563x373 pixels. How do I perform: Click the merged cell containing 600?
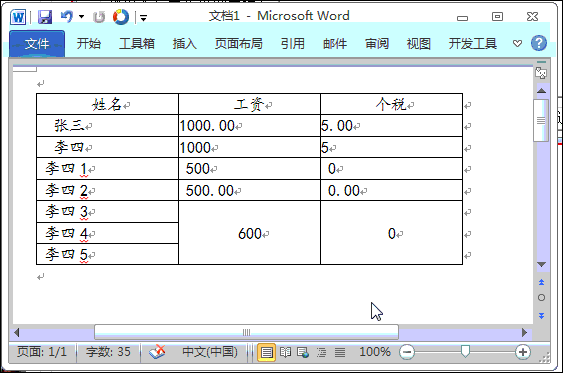[249, 233]
